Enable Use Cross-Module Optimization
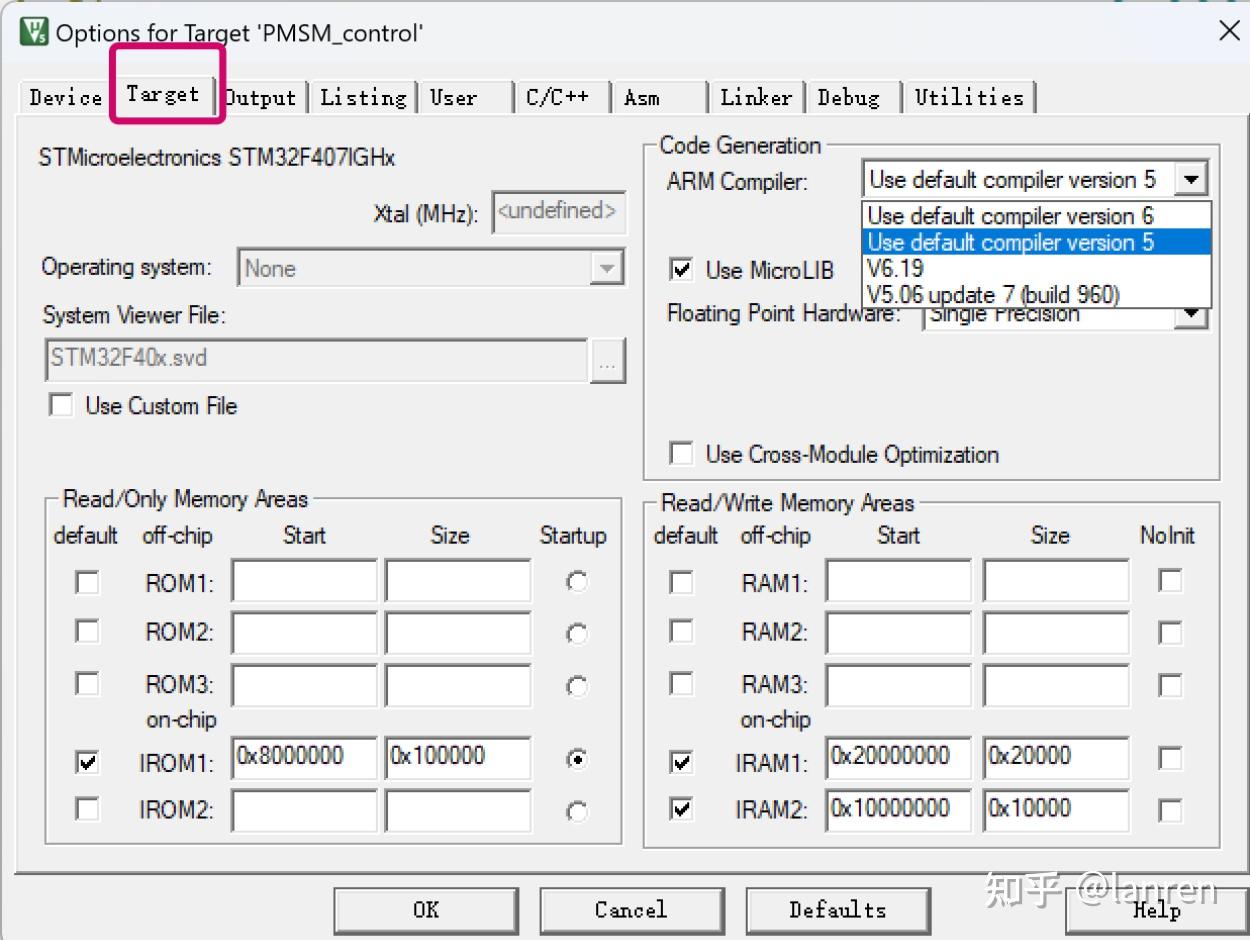Viewport: 1250px width, 940px height. click(682, 454)
